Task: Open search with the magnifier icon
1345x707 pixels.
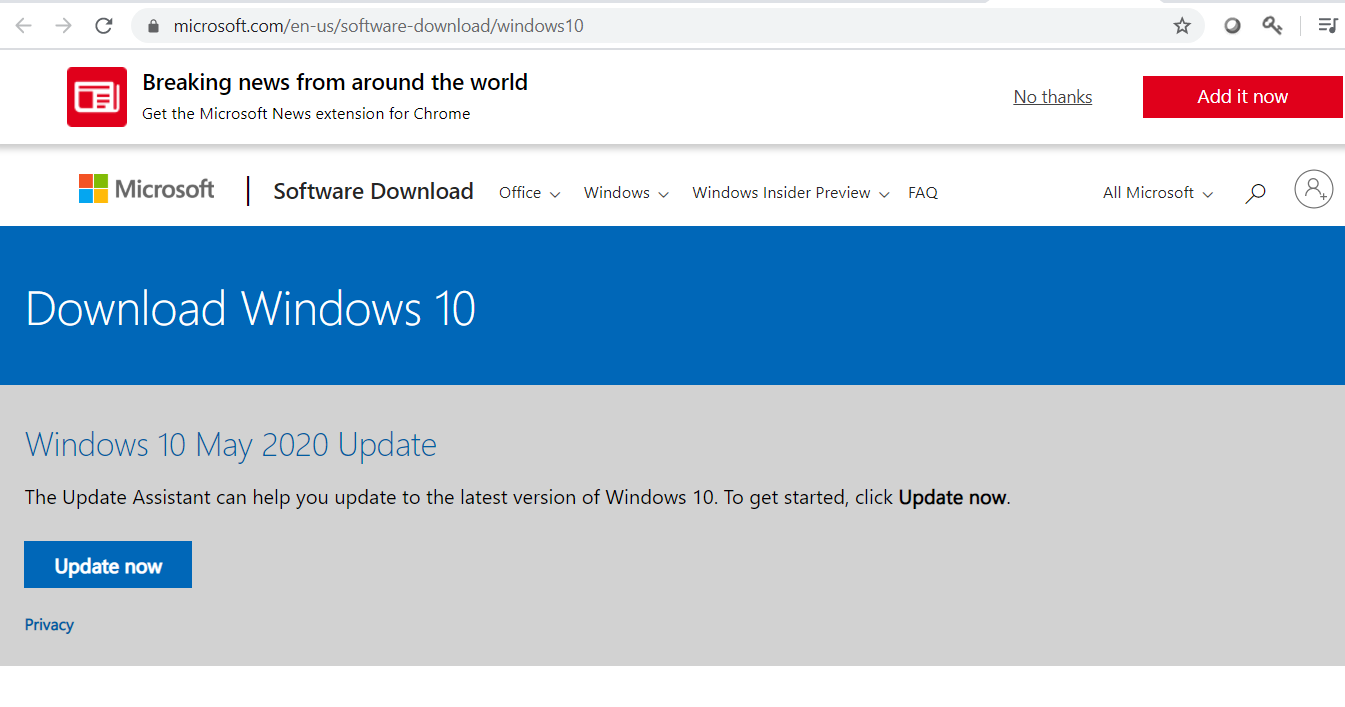Action: [x=1255, y=193]
